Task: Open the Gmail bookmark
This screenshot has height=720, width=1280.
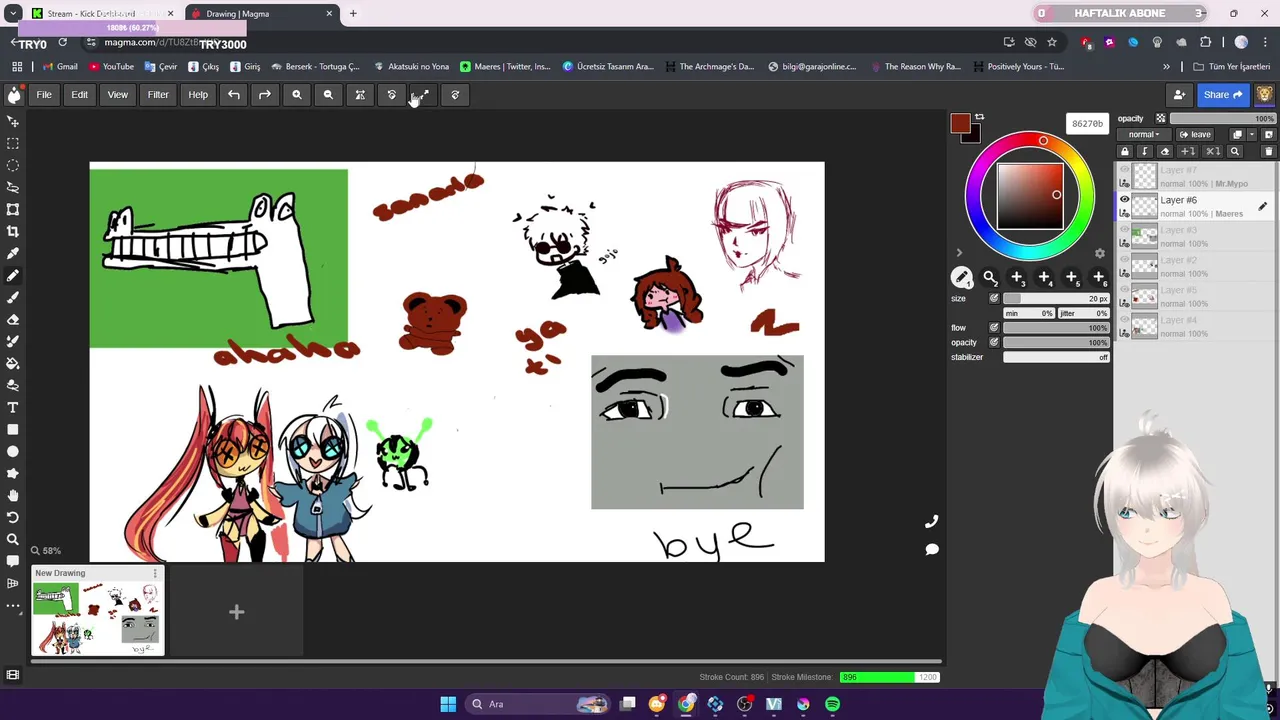Action: tap(60, 67)
